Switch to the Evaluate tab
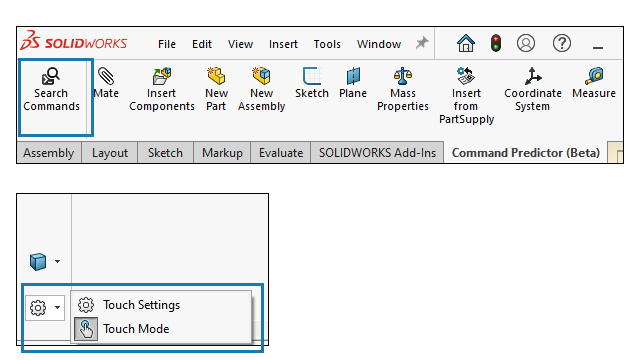Image resolution: width=640 pixels, height=360 pixels. (x=281, y=153)
